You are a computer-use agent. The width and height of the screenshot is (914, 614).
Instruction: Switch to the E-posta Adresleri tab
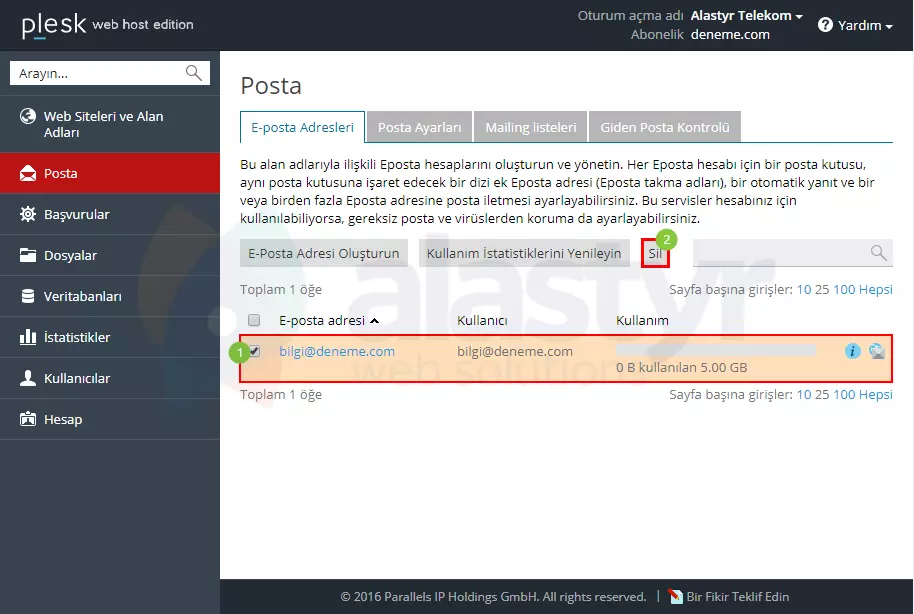(303, 127)
